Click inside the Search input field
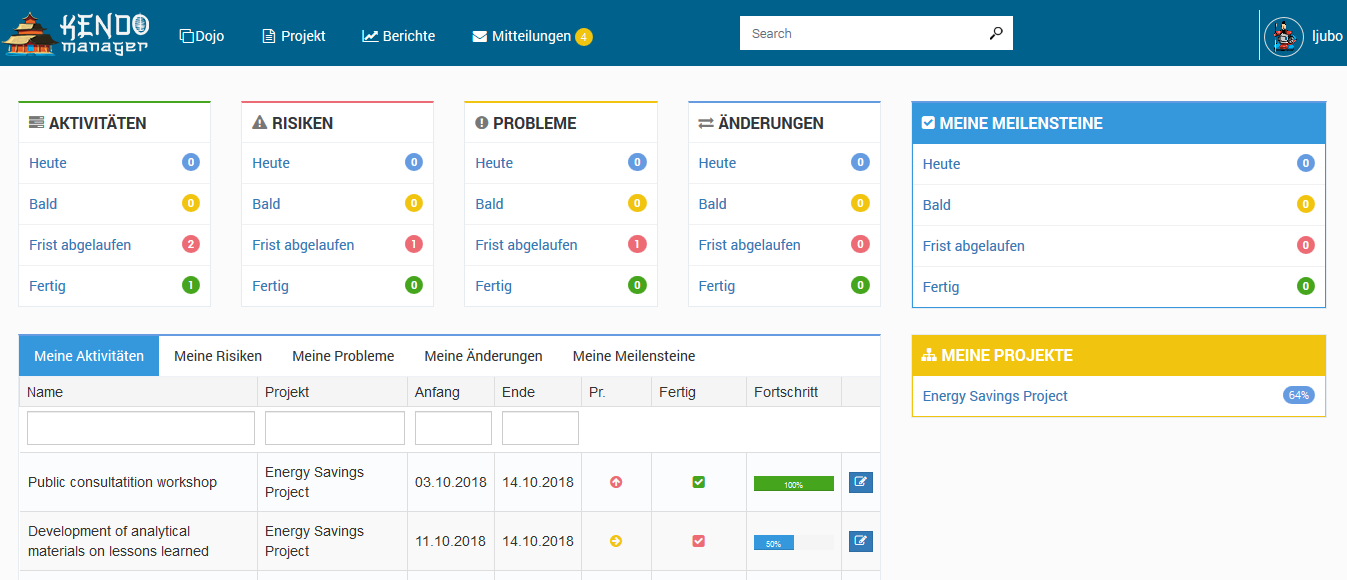Image resolution: width=1347 pixels, height=580 pixels. (860, 32)
